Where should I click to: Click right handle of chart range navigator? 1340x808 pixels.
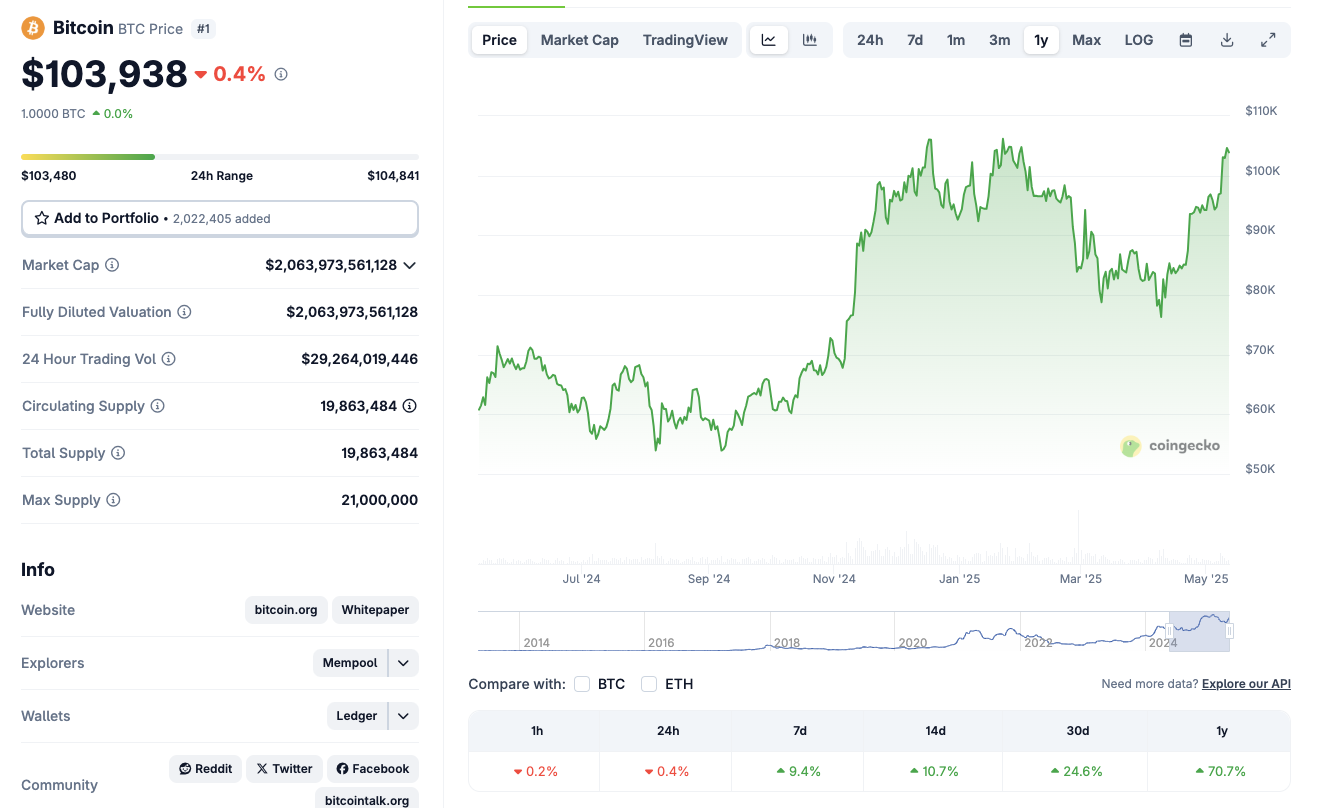pos(1230,631)
